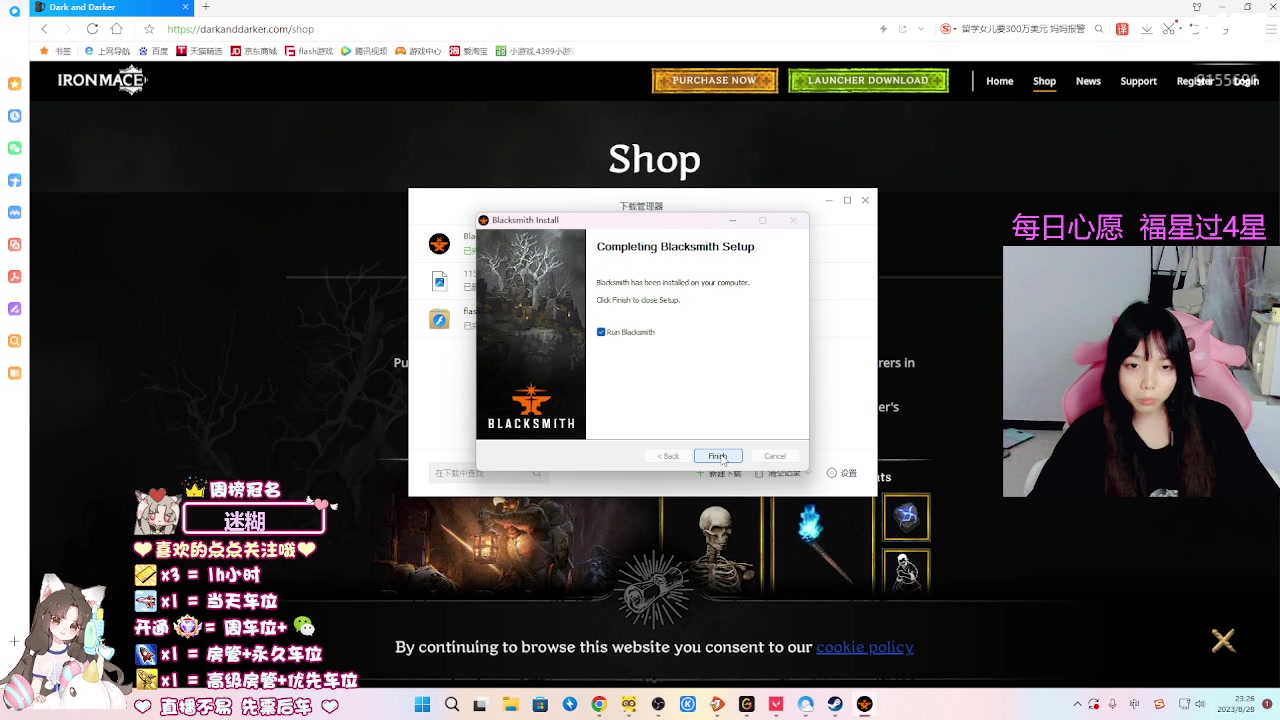Open Steam from the taskbar
The image size is (1280, 720).
point(835,705)
